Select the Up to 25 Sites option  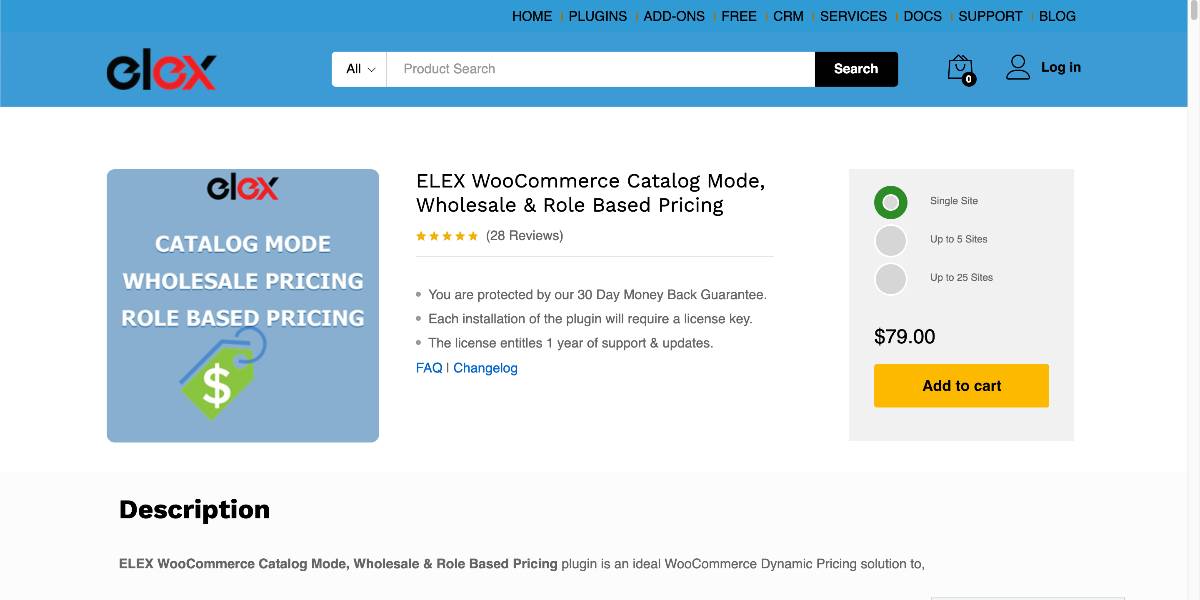[890, 278]
